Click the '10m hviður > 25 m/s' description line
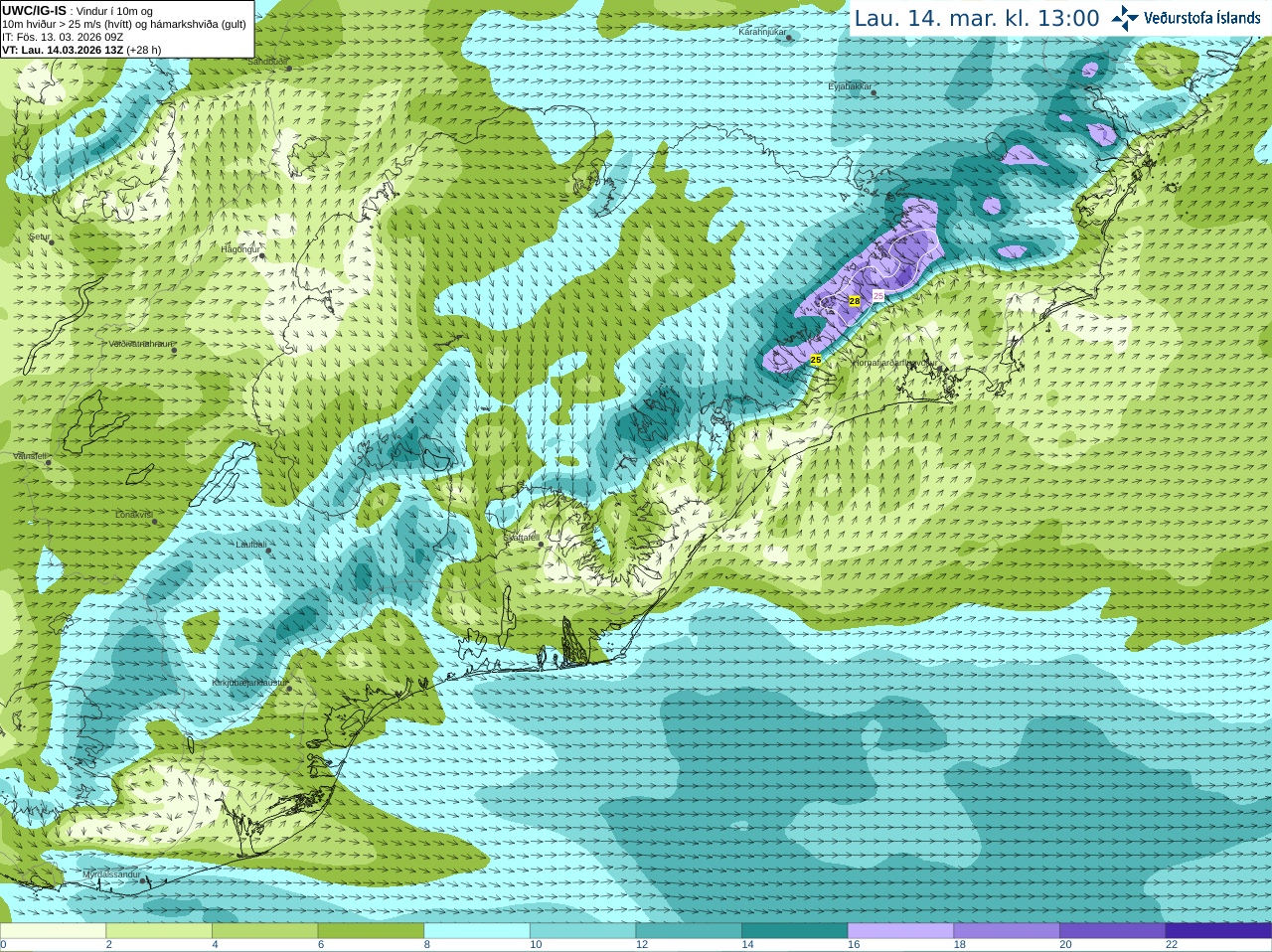The height and width of the screenshot is (952, 1272). pyautogui.click(x=124, y=24)
